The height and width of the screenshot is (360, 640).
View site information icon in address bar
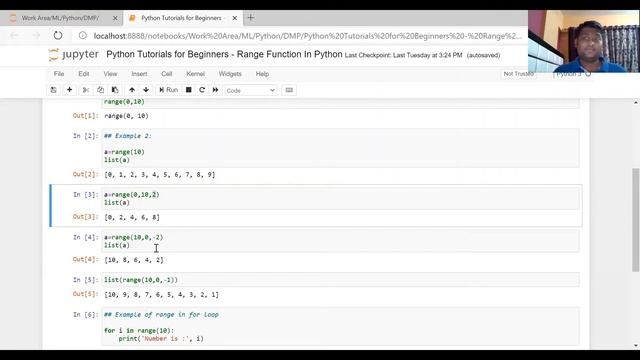coord(83,36)
